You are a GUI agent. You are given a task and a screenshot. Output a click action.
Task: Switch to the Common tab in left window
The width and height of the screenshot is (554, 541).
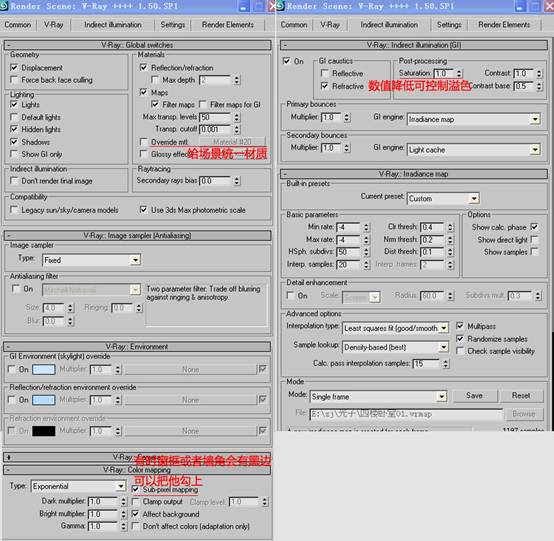point(18,25)
